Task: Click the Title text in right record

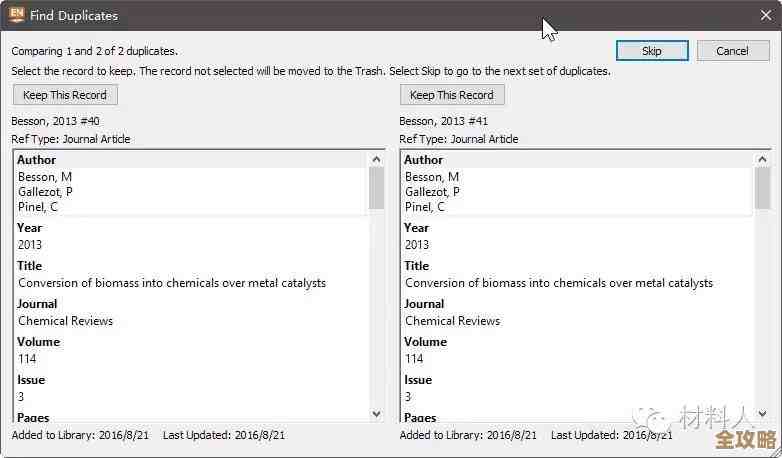Action: (x=559, y=283)
